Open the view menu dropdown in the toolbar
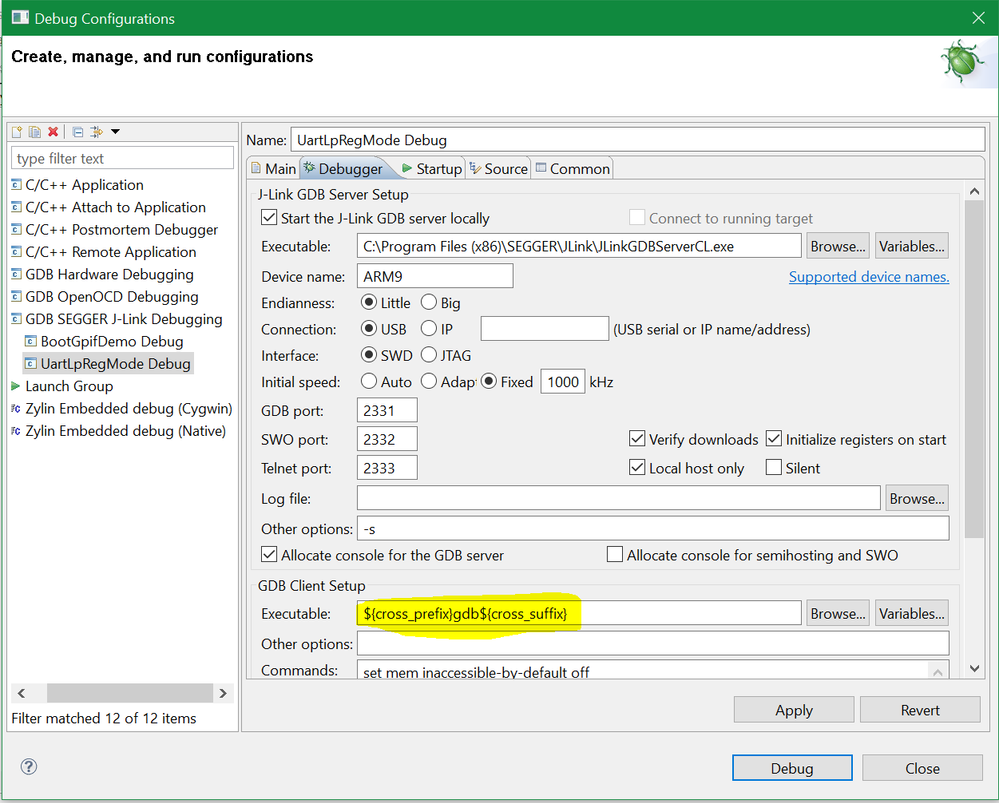The image size is (999, 803). pyautogui.click(x=115, y=131)
